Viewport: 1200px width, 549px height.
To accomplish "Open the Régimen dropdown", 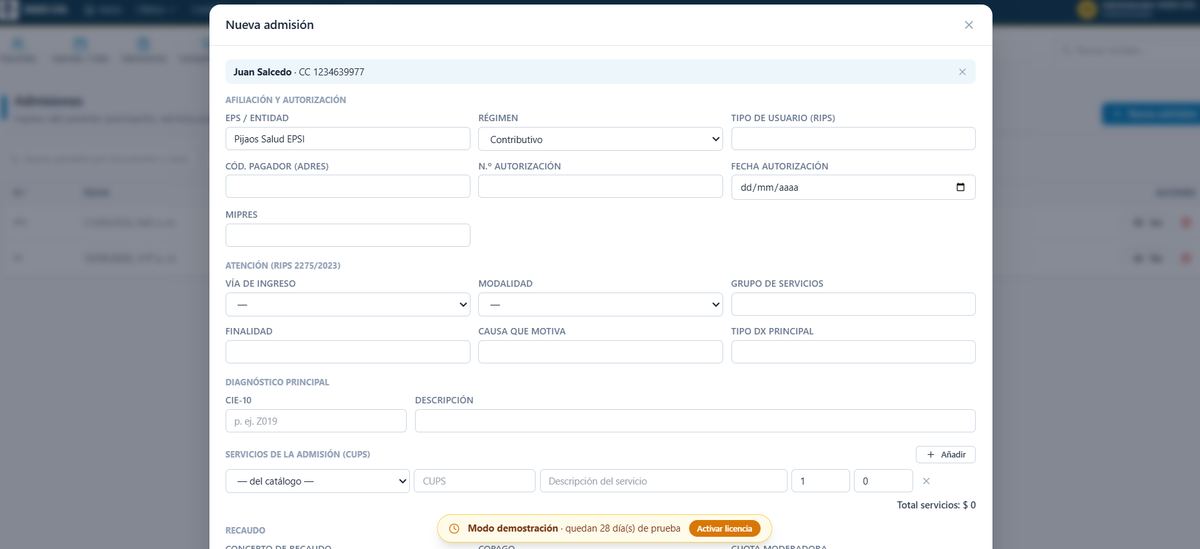I will tap(600, 139).
